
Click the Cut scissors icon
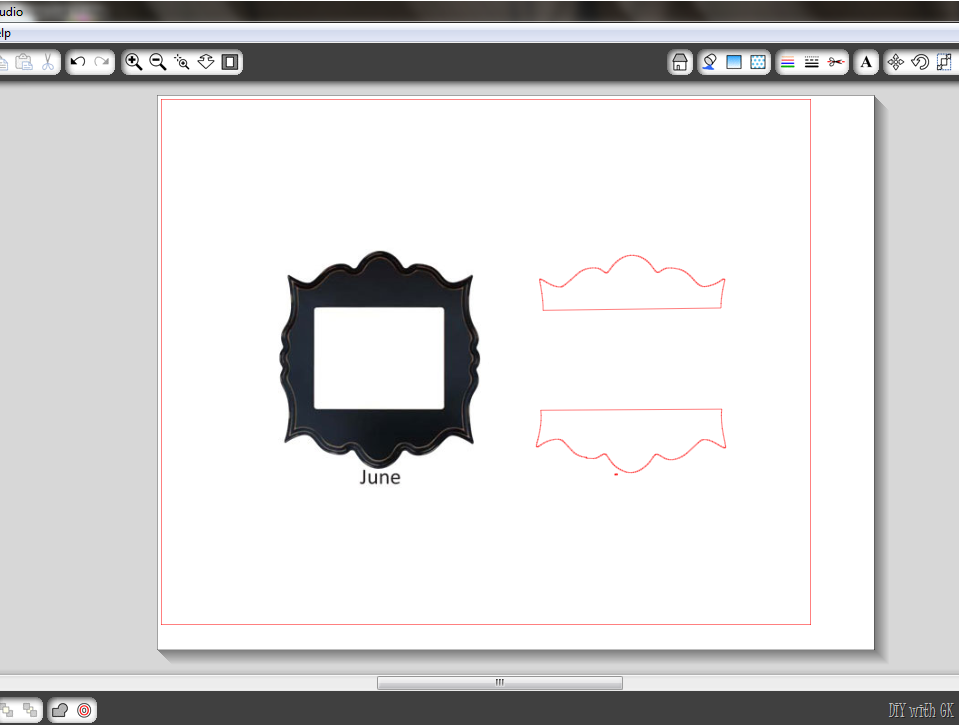click(48, 62)
